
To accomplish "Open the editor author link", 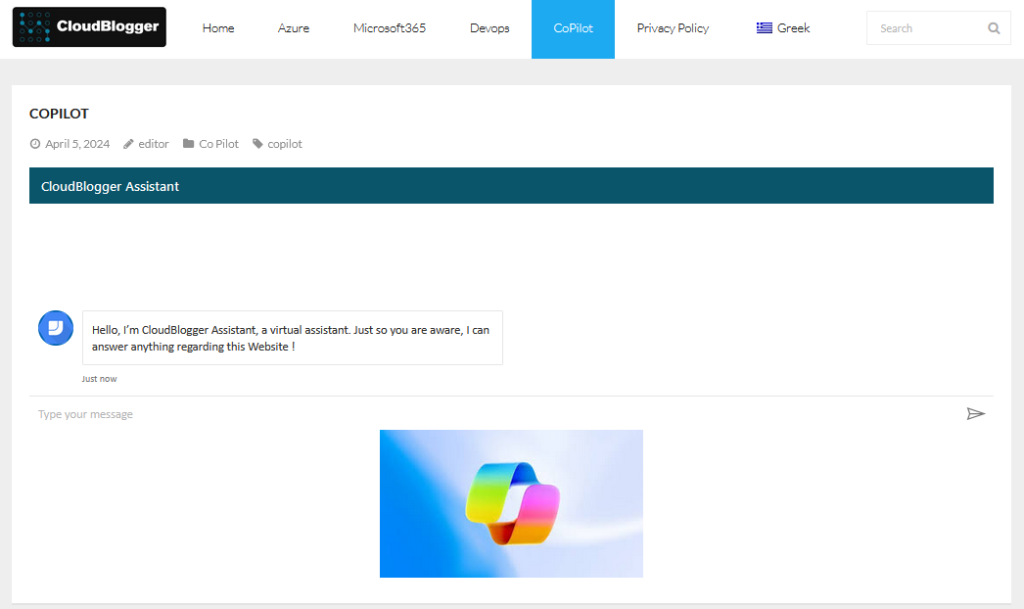I will tap(153, 144).
